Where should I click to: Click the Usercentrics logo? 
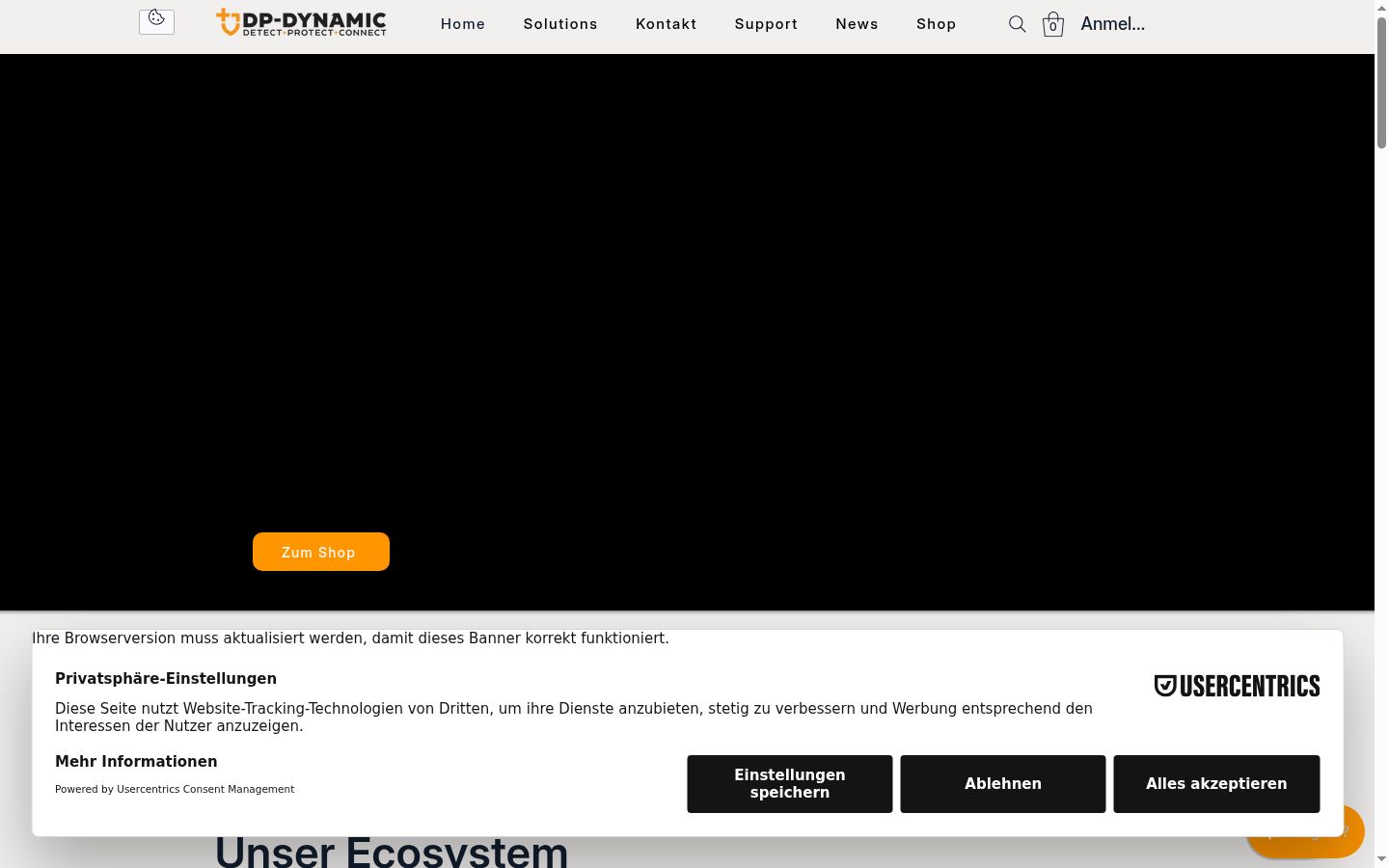point(1237,686)
